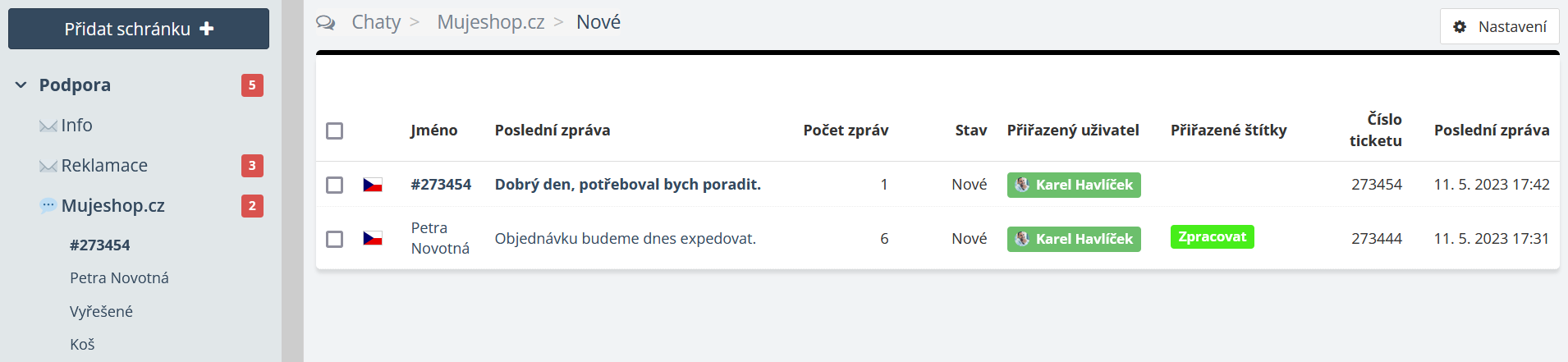
Task: Check the box for ticket #273454
Action: [x=334, y=185]
